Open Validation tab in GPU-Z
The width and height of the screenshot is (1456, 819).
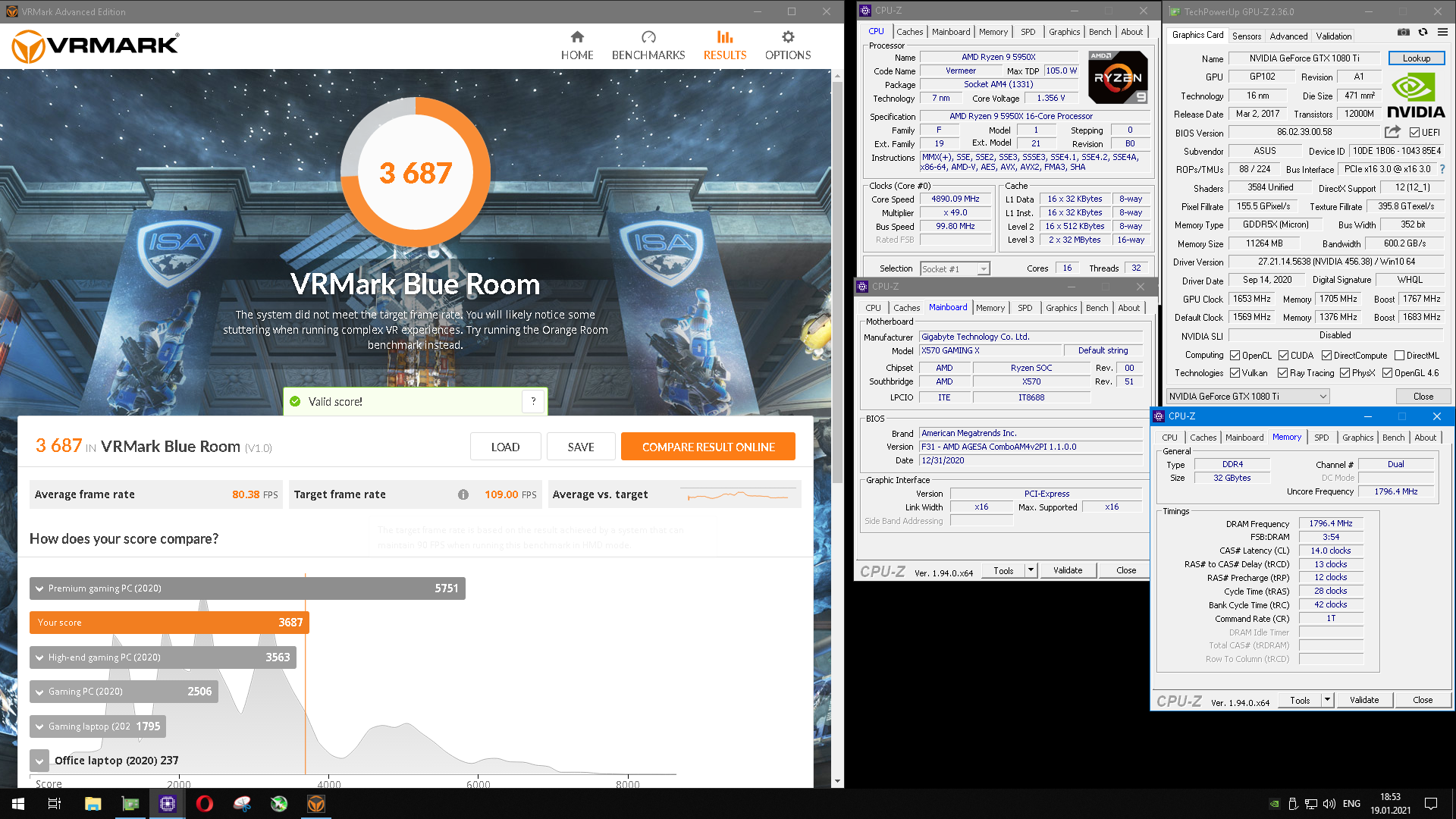click(1334, 36)
